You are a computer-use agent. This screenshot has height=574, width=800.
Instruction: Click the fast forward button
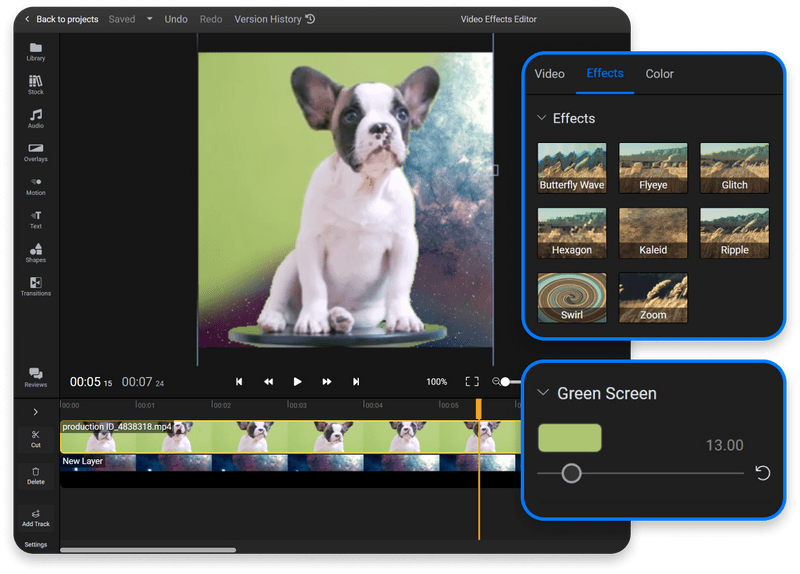pyautogui.click(x=327, y=382)
